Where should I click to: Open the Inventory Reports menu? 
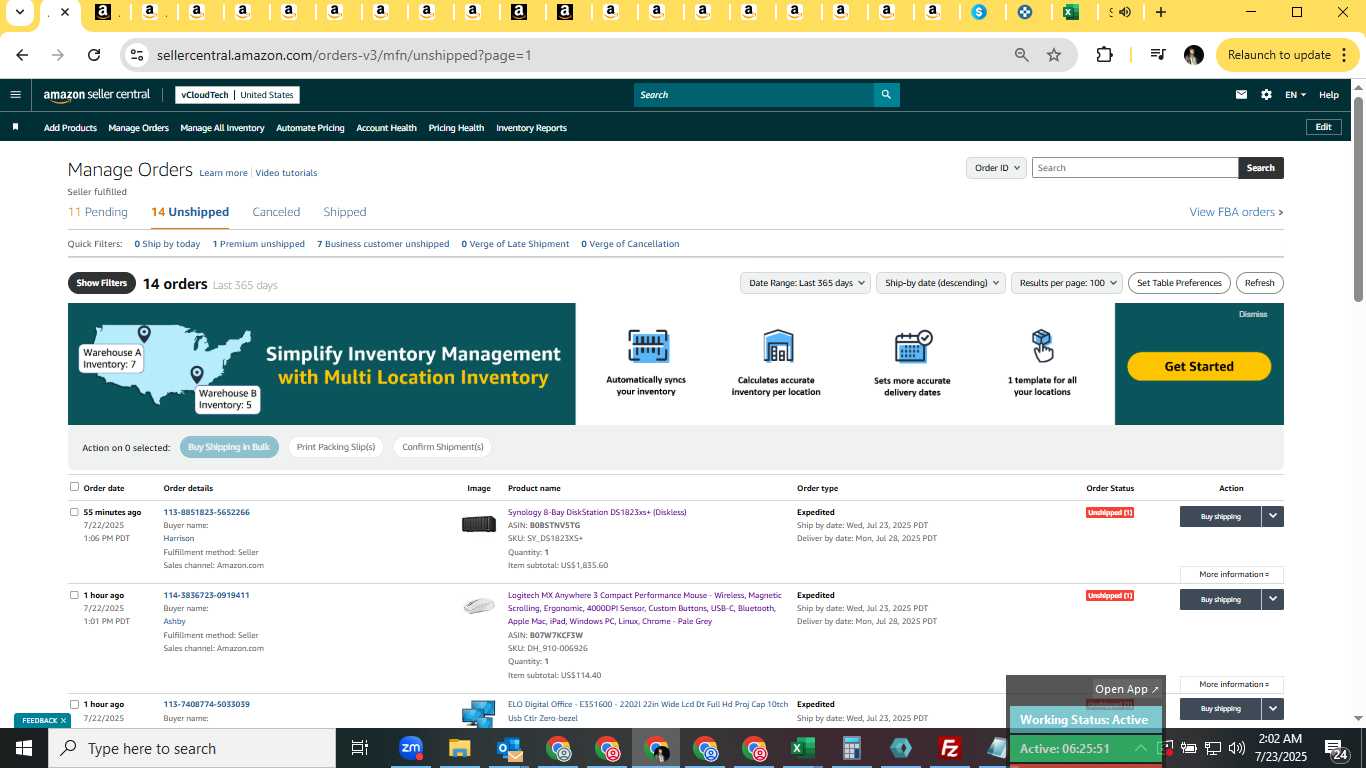(x=531, y=128)
